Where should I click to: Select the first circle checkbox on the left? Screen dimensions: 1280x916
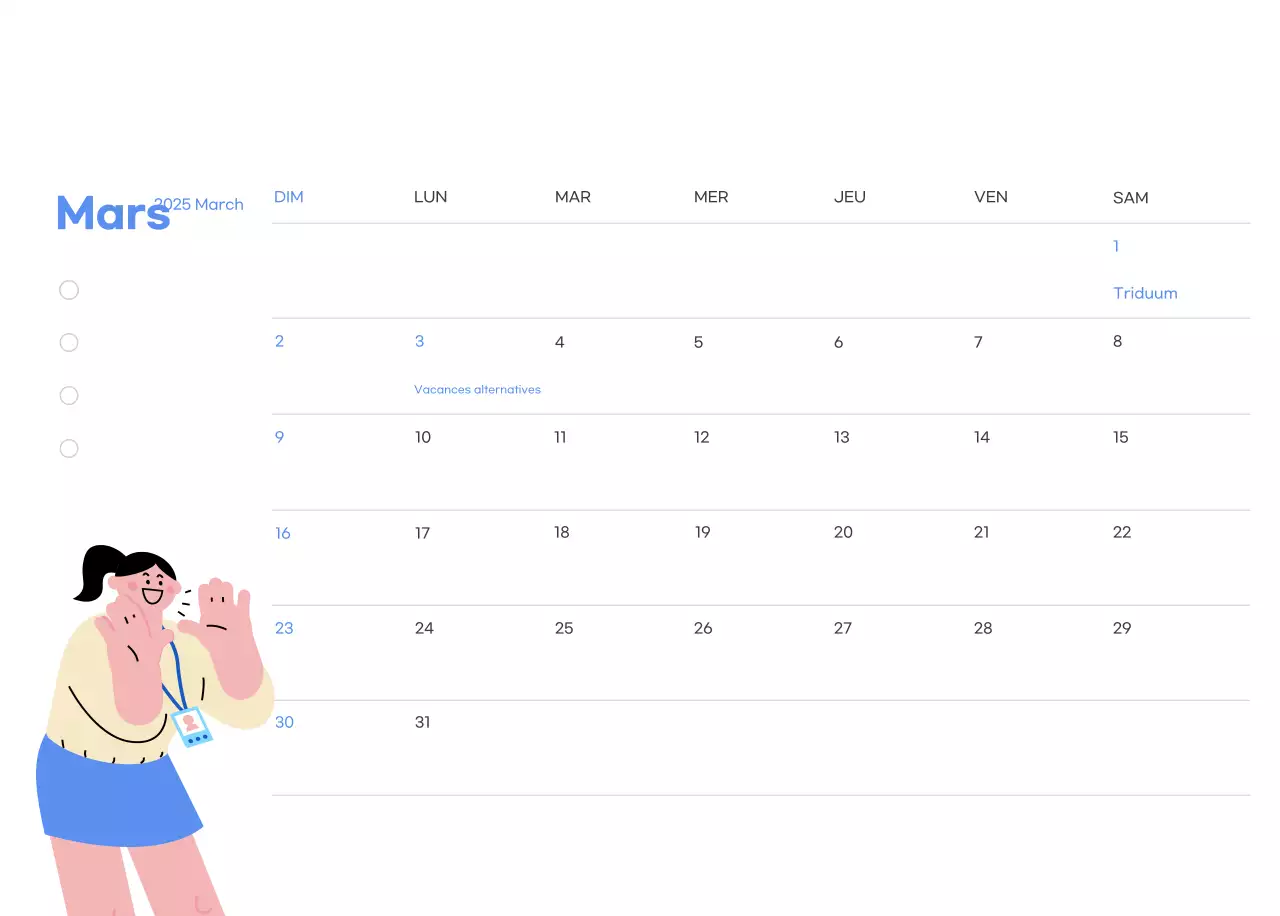click(69, 290)
